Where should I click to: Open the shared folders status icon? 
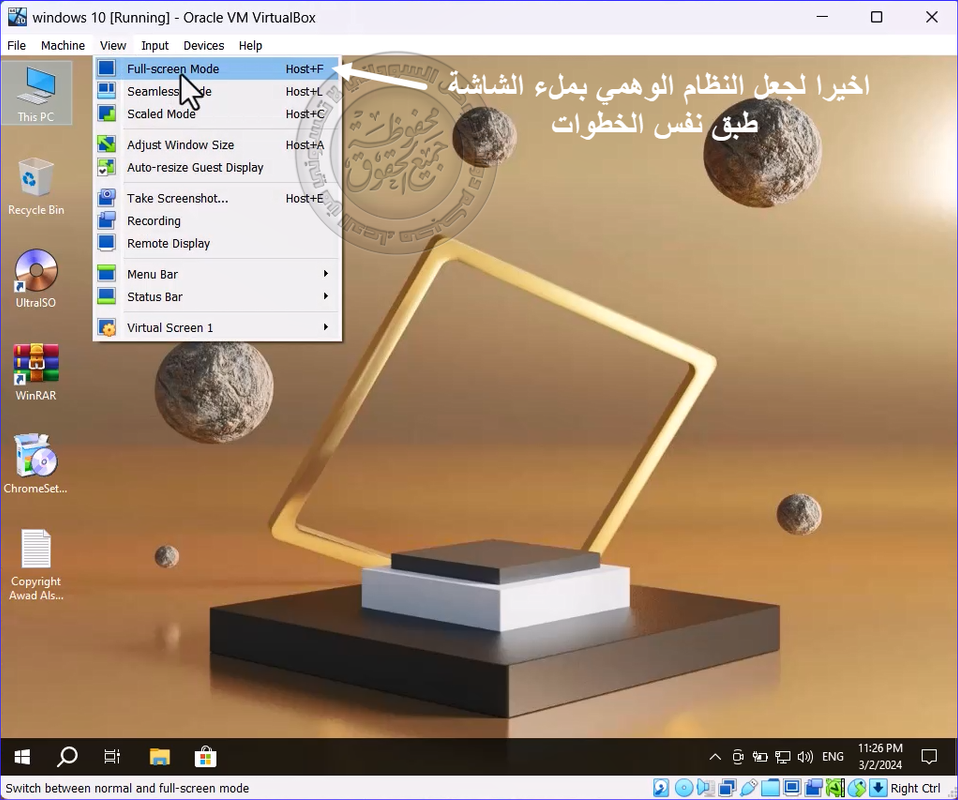point(772,788)
